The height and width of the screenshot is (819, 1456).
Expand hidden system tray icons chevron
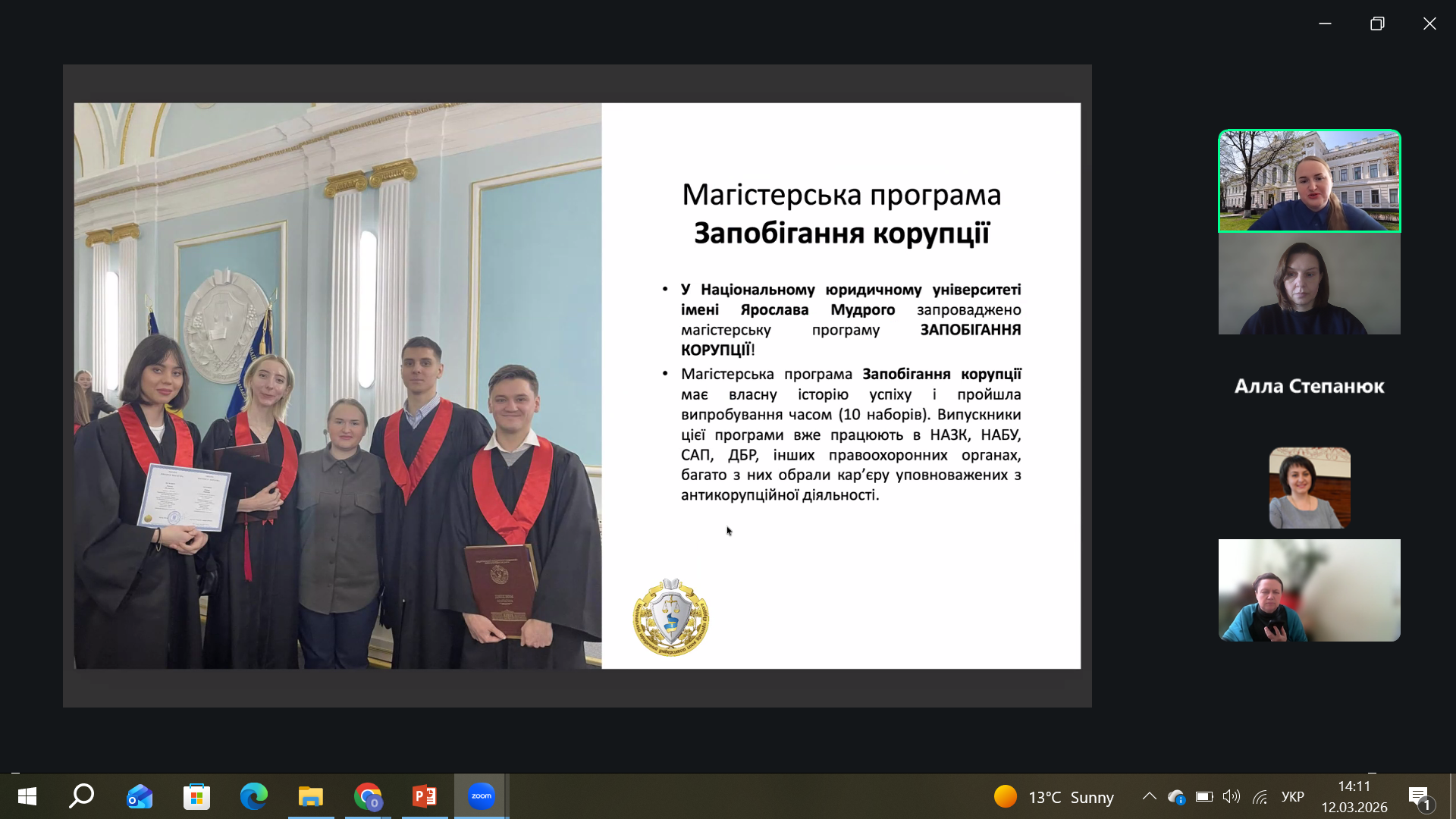(1149, 796)
